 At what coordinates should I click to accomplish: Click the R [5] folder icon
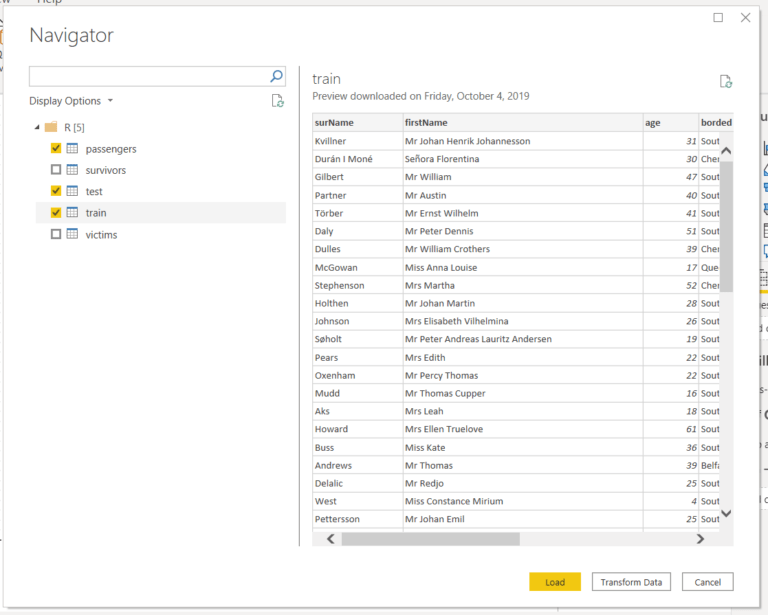tap(51, 127)
